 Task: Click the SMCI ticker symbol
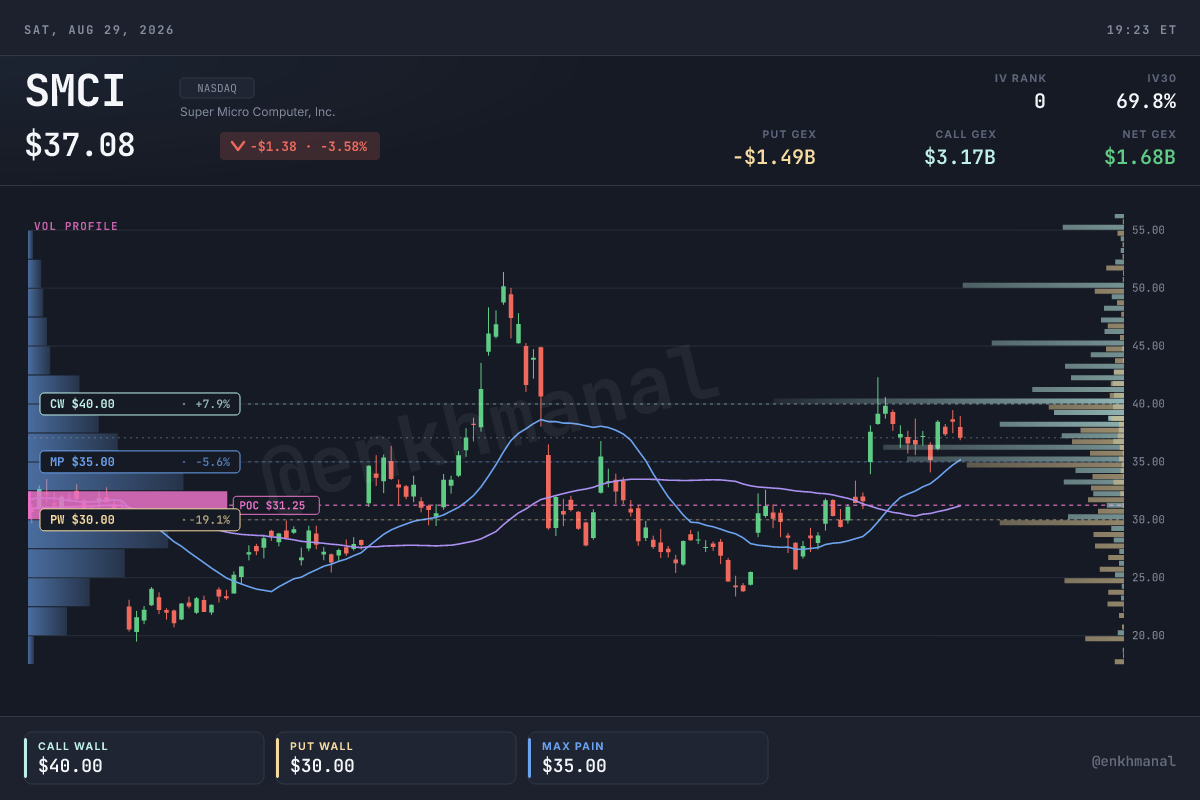75,92
